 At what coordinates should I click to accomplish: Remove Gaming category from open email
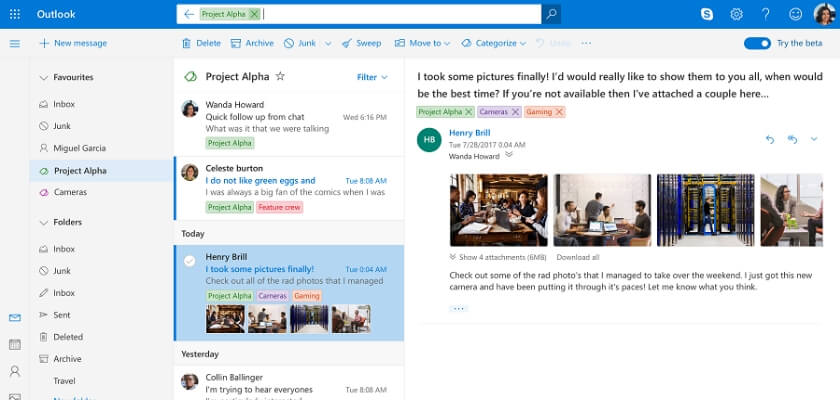(559, 112)
